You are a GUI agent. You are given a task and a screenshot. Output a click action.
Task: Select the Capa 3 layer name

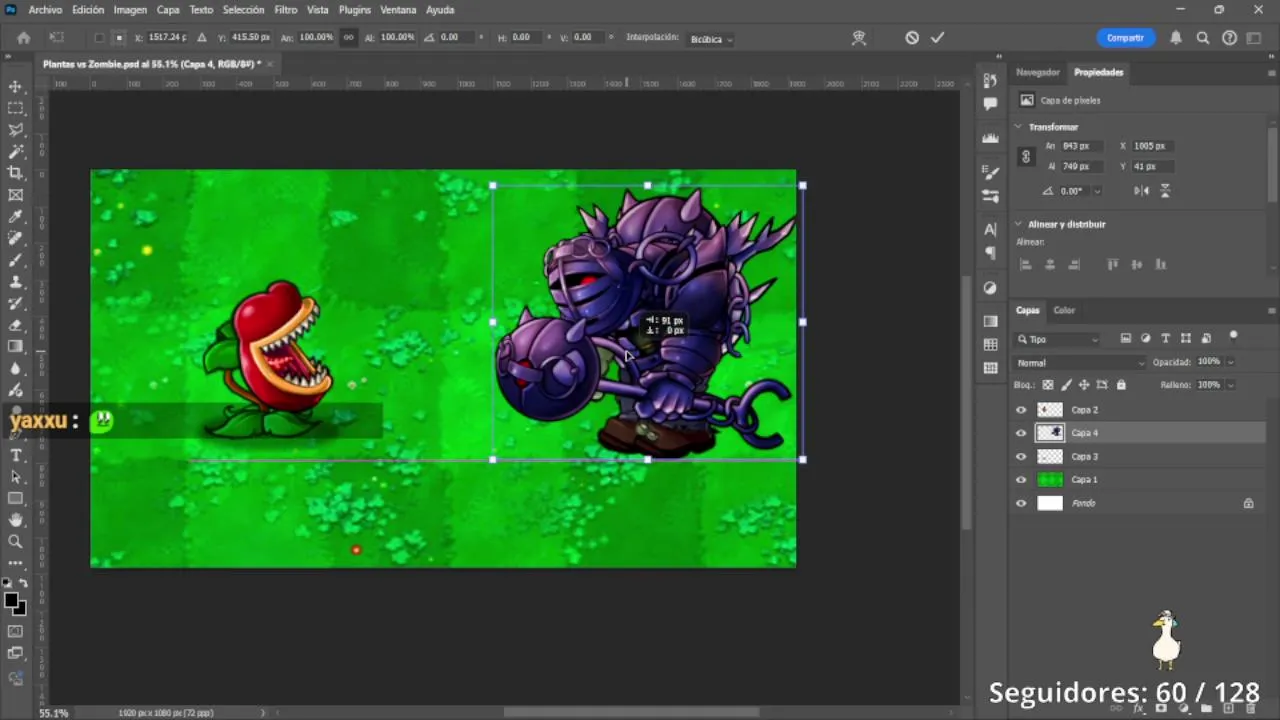[x=1084, y=457]
